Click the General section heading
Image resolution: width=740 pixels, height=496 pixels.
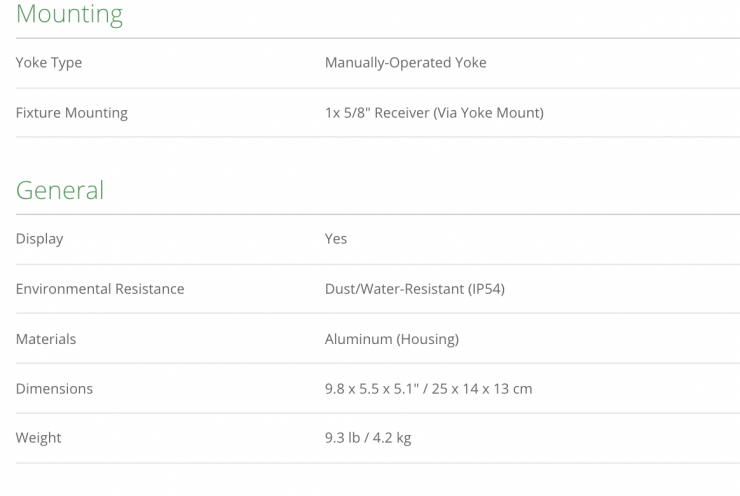(x=60, y=190)
